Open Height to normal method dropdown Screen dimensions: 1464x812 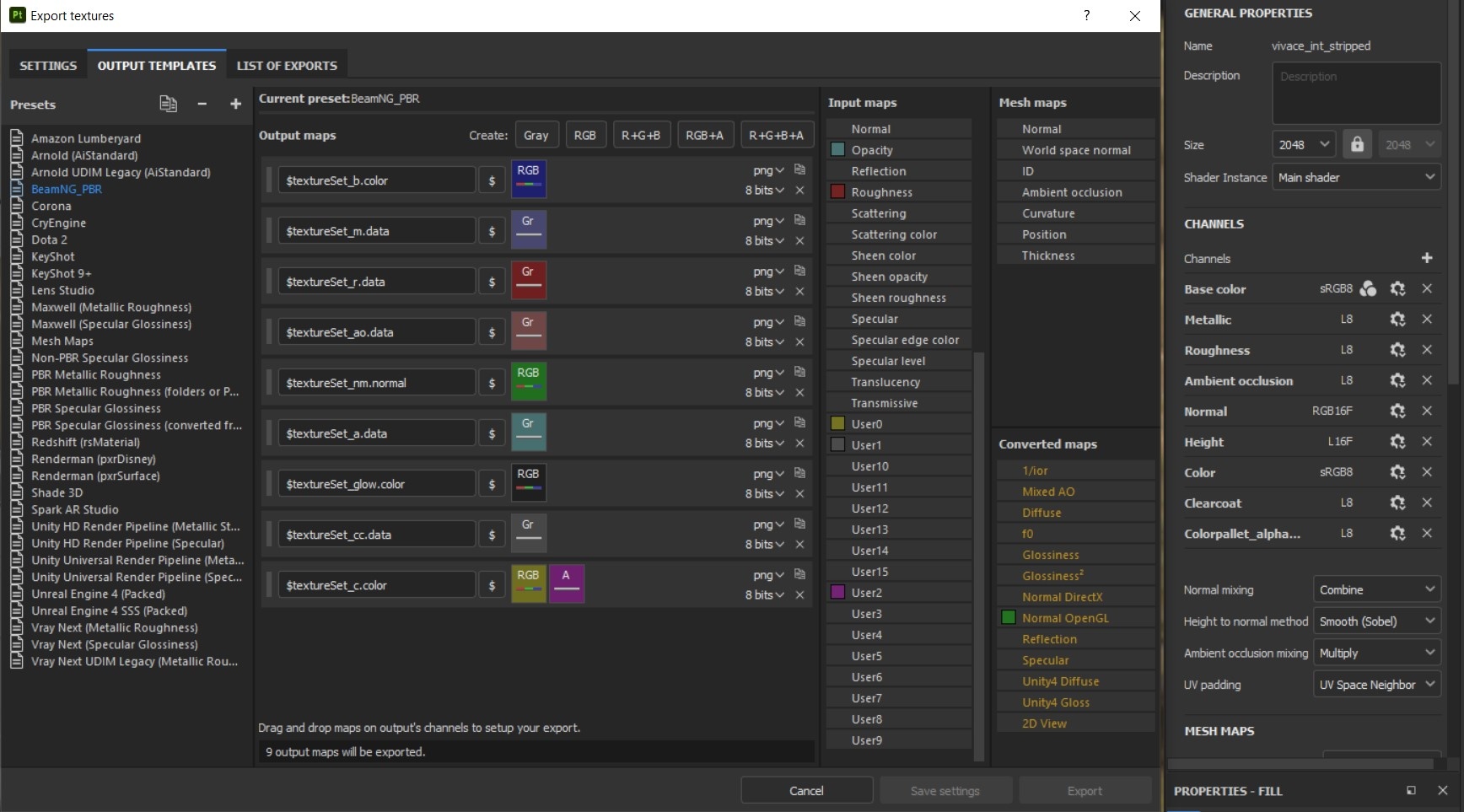click(x=1376, y=621)
